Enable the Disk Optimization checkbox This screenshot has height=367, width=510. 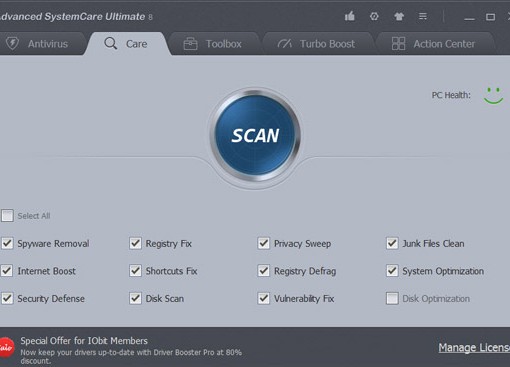pyautogui.click(x=392, y=298)
